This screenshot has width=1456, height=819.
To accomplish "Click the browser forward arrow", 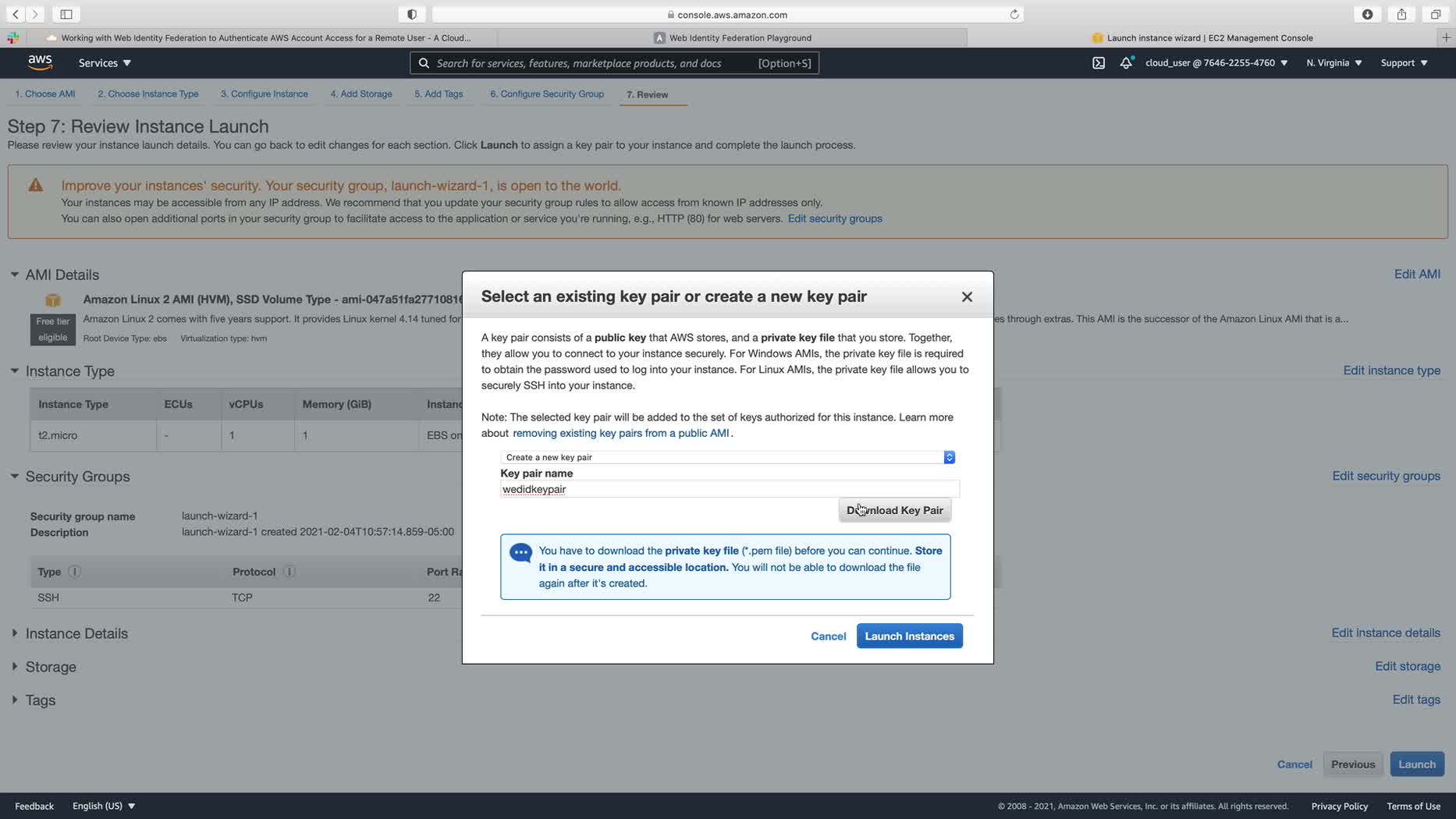I will [x=36, y=14].
